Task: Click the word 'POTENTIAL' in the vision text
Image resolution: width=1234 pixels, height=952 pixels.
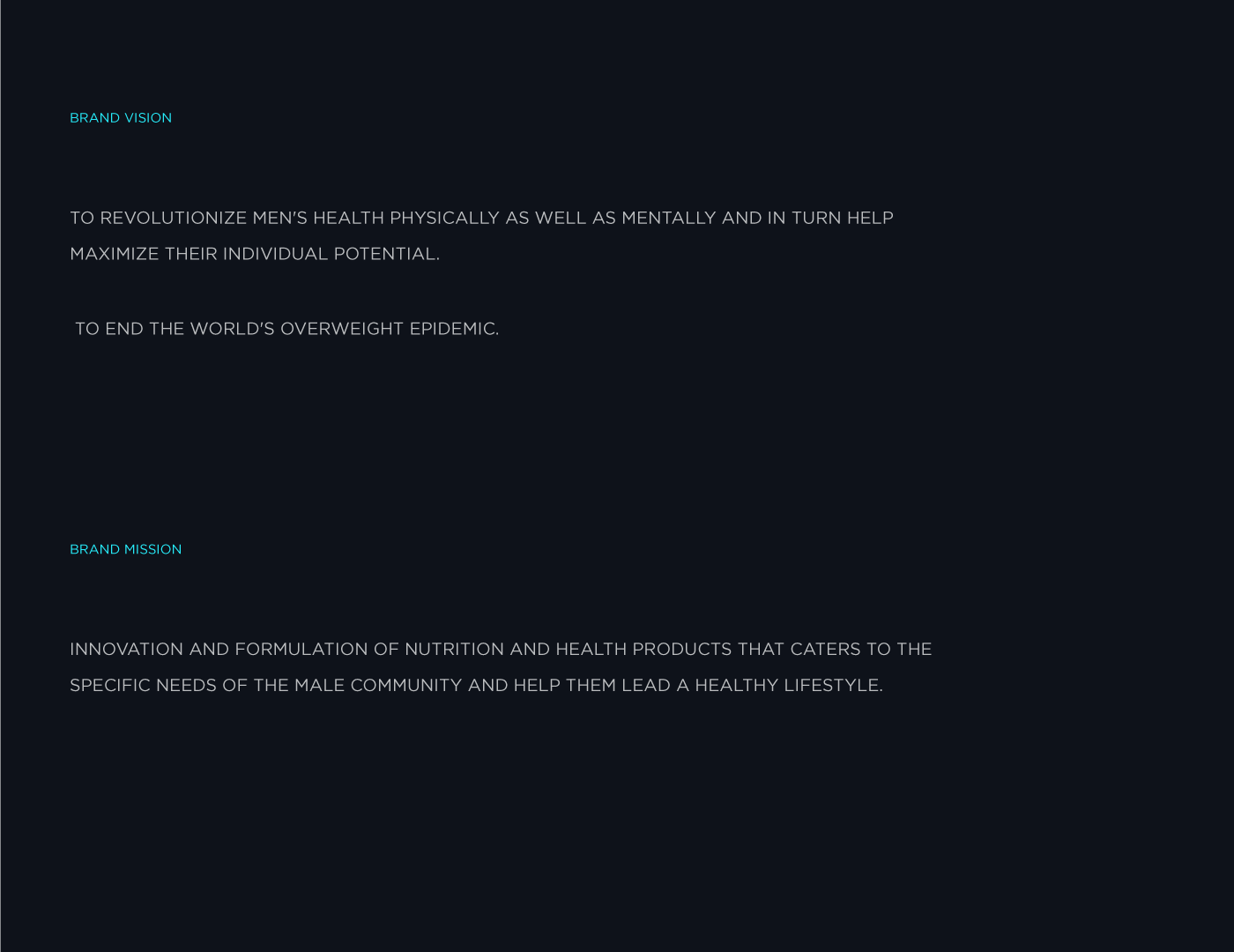Action: 386,254
